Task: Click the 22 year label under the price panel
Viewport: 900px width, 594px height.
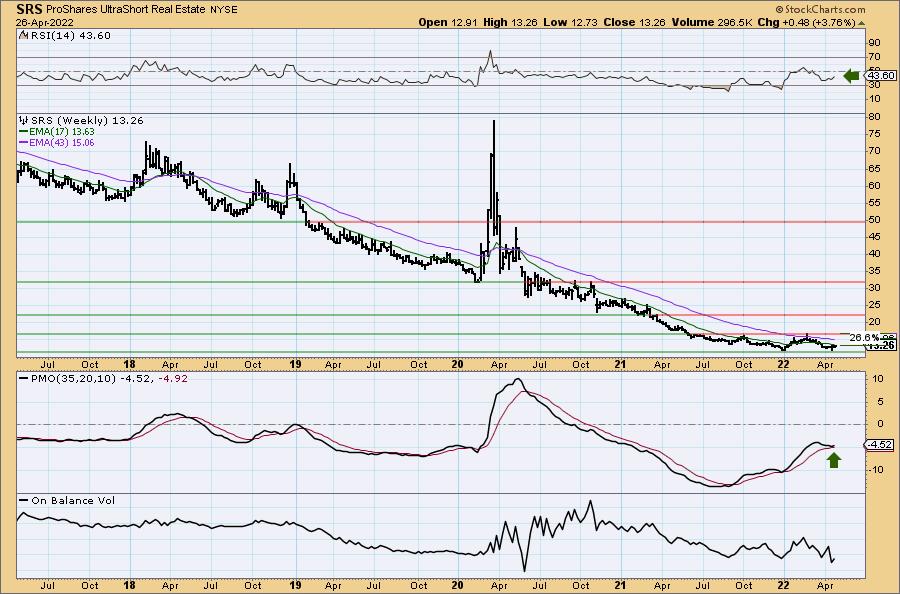Action: [x=783, y=364]
